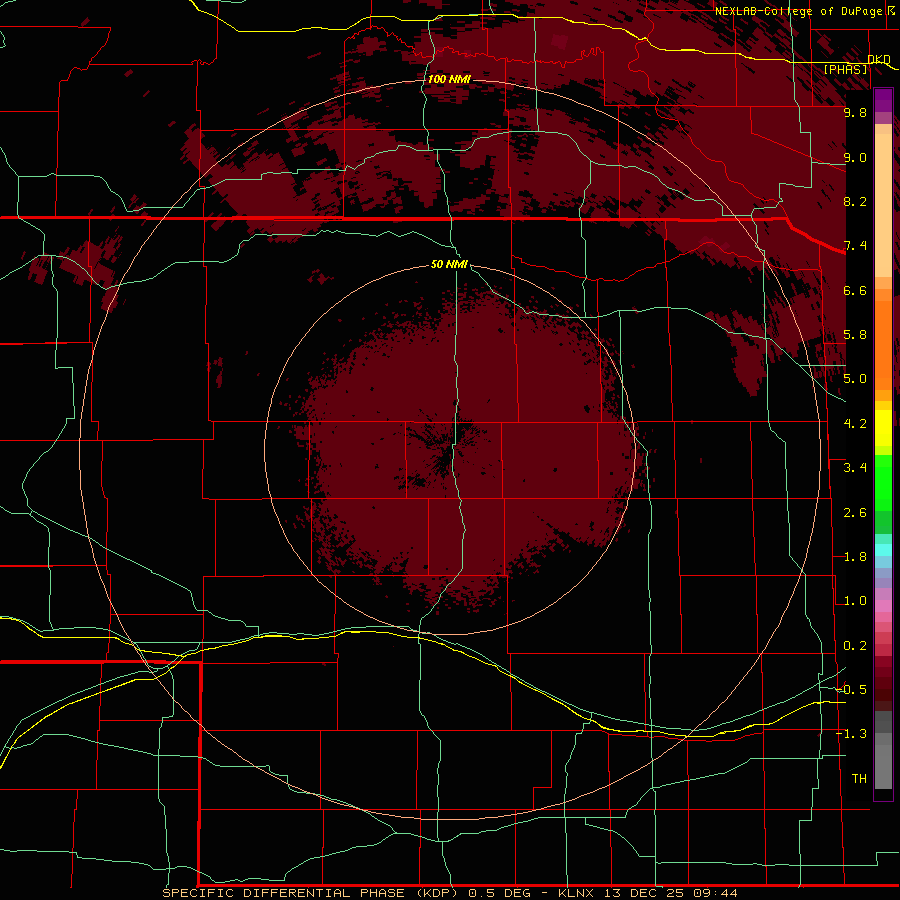Click the TH label on the color scale
This screenshot has height=900, width=900.
tap(859, 779)
